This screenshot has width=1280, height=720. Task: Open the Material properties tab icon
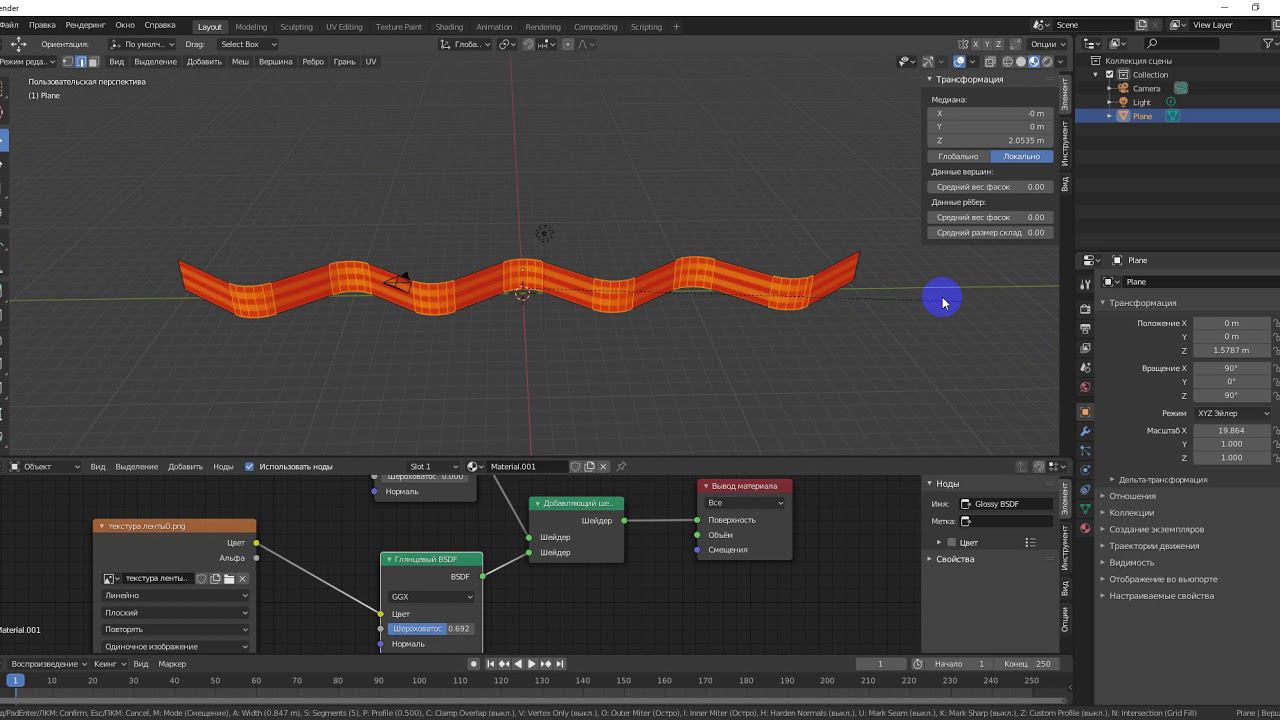point(1085,528)
